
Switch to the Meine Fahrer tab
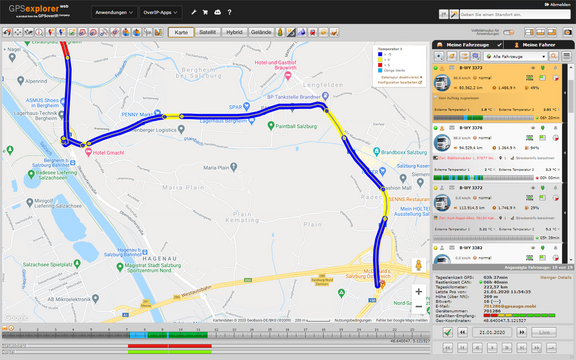pyautogui.click(x=539, y=45)
